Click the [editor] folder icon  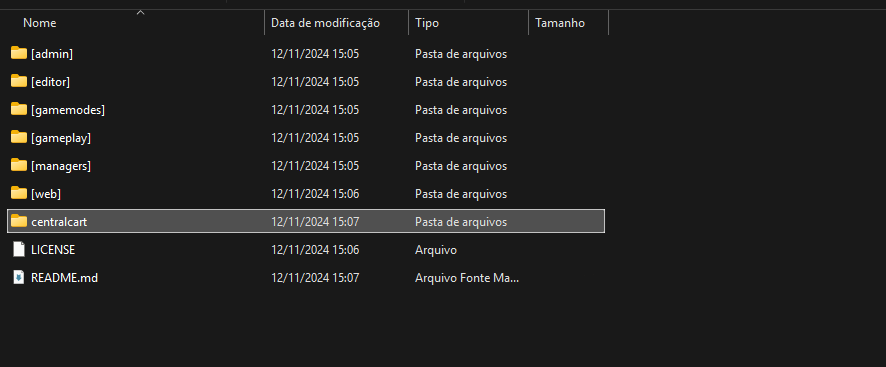(19, 81)
